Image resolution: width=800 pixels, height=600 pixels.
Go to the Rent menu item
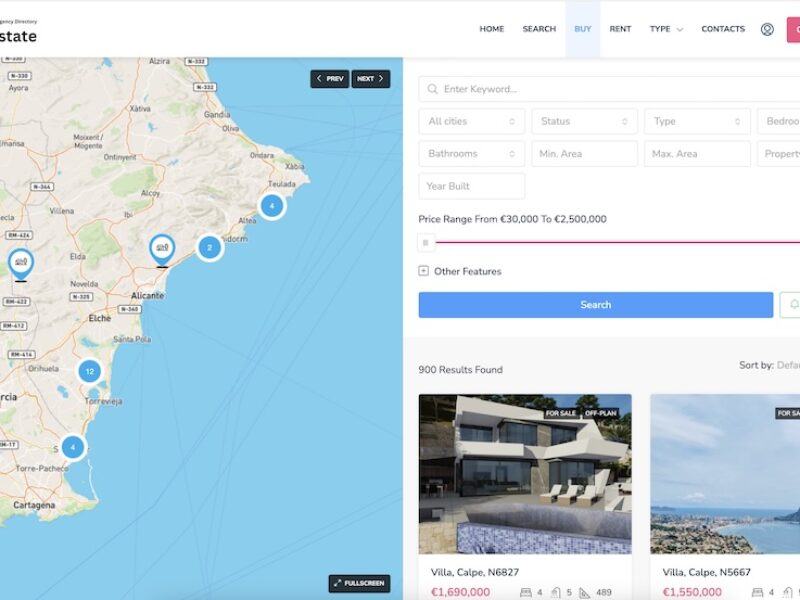(x=620, y=29)
